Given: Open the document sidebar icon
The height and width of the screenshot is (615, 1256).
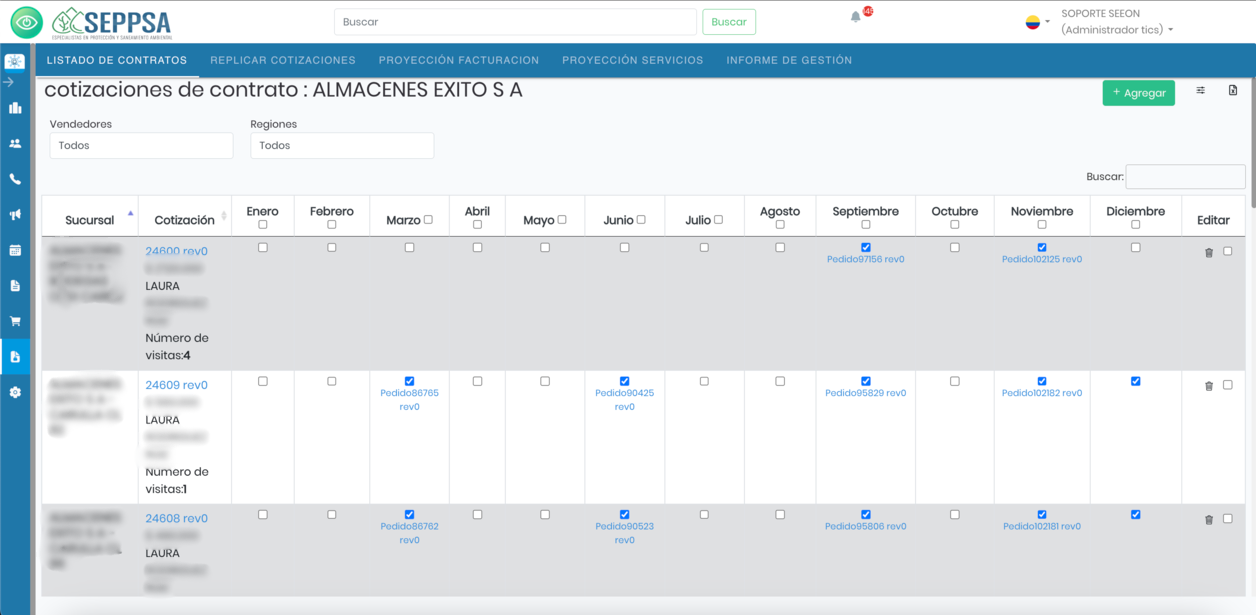Looking at the screenshot, I should 15,286.
